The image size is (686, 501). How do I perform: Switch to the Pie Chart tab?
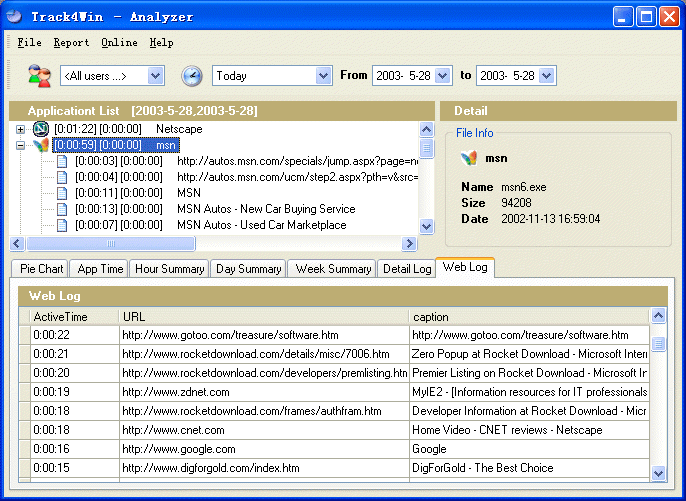(x=40, y=269)
